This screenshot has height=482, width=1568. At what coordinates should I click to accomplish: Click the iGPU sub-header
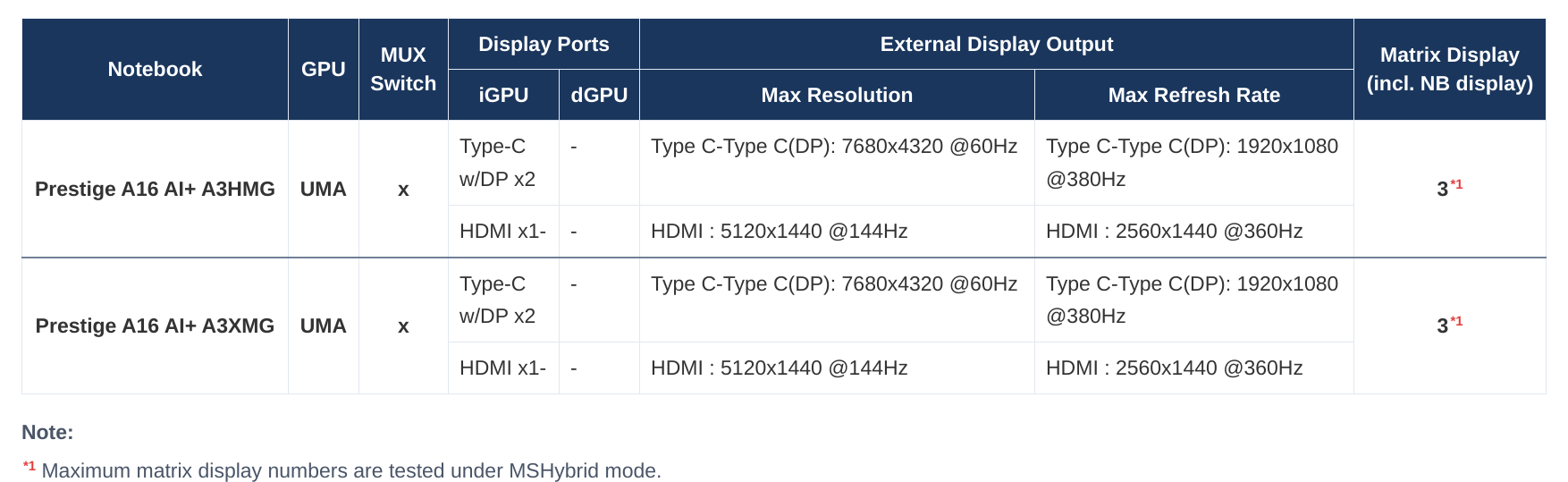click(503, 95)
